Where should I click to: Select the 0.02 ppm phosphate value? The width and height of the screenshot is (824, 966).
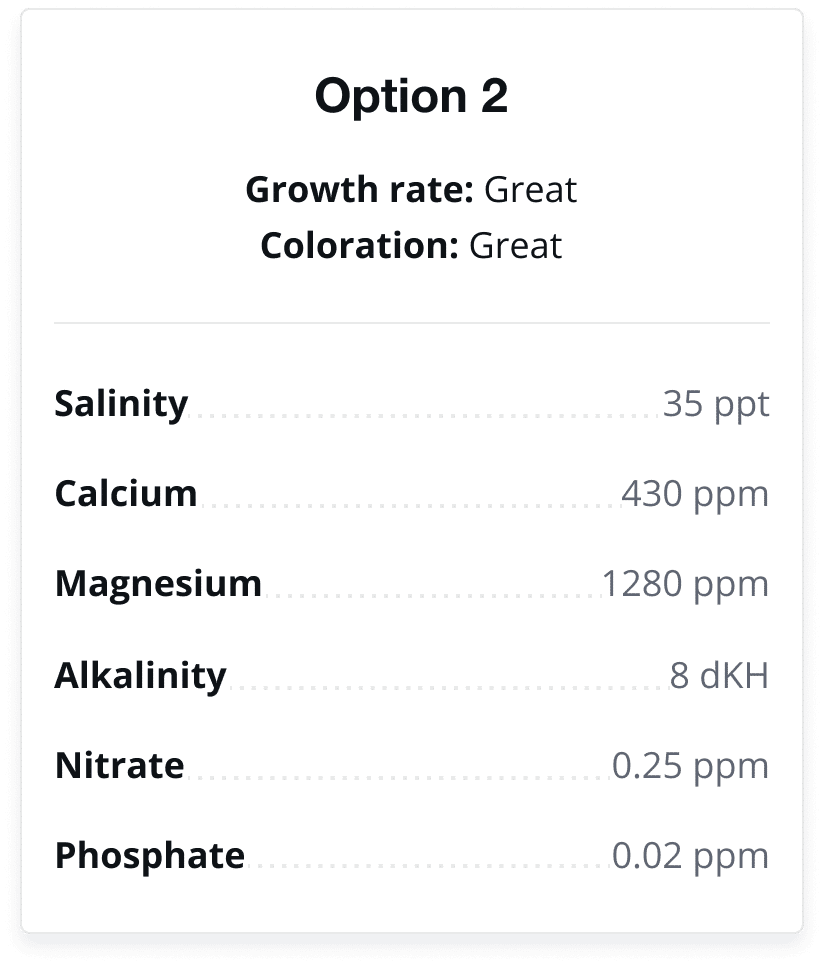(x=690, y=855)
